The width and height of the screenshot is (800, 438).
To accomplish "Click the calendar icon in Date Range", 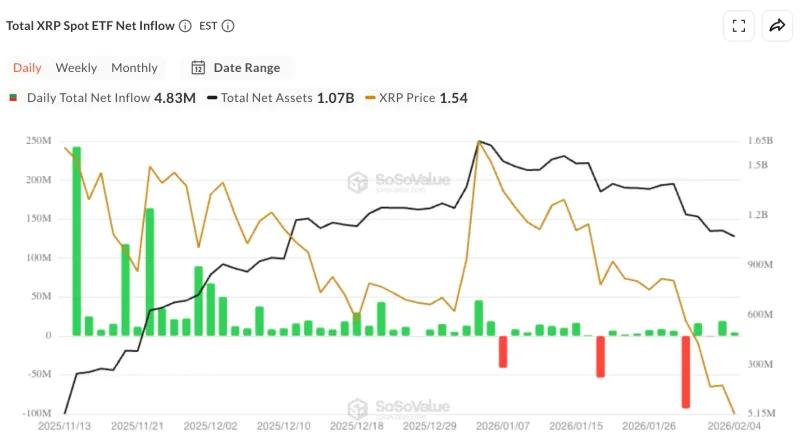I will 198,68.
